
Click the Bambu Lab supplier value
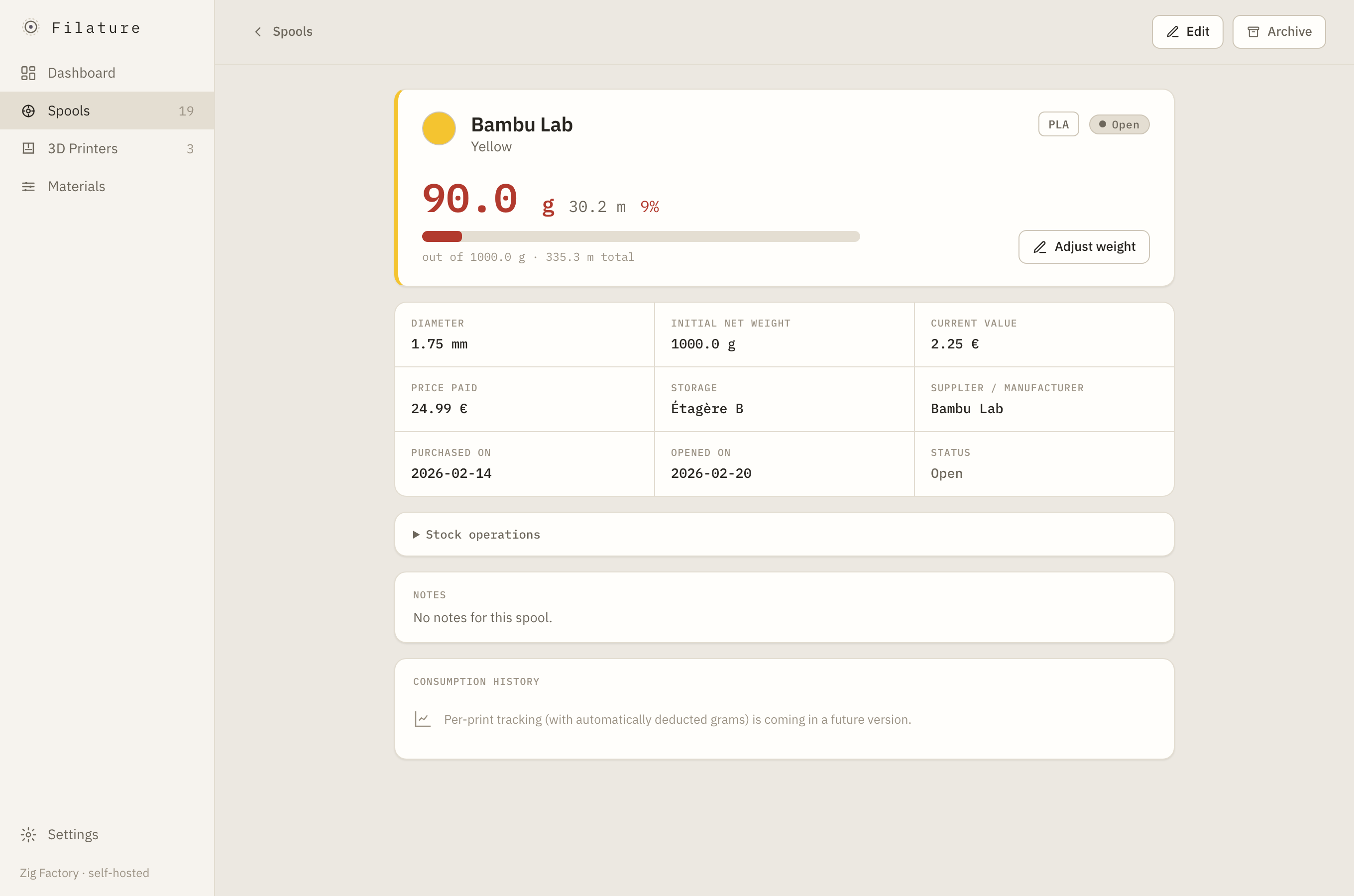[967, 409]
